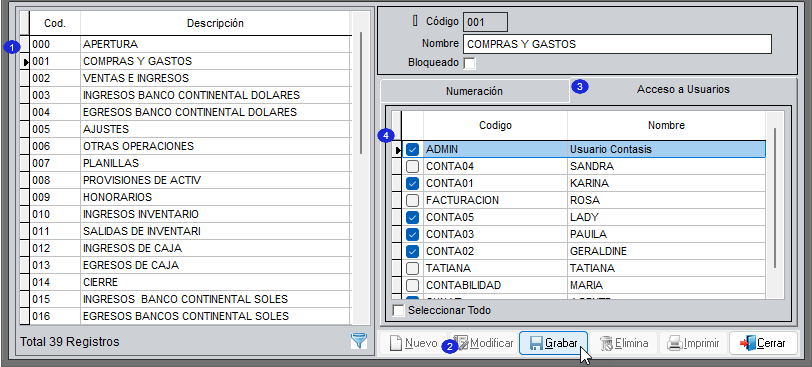Click the GERALDINE name cell
The width and height of the screenshot is (812, 367).
point(666,252)
